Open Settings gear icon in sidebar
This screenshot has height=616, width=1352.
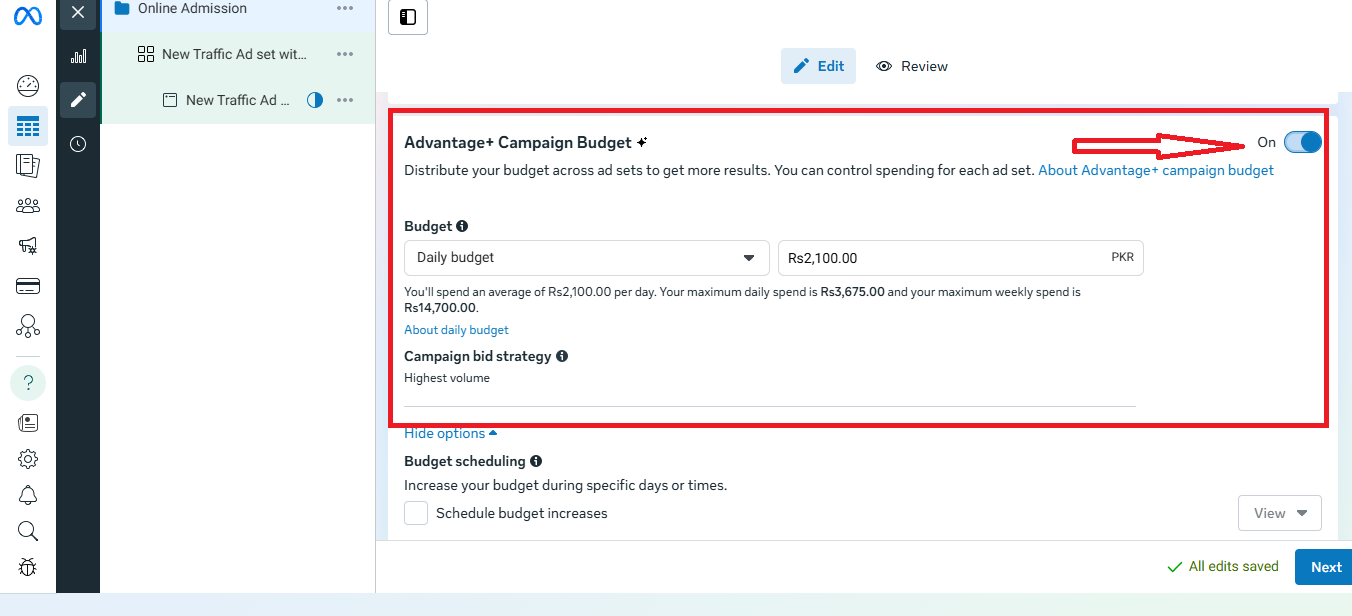coord(28,459)
